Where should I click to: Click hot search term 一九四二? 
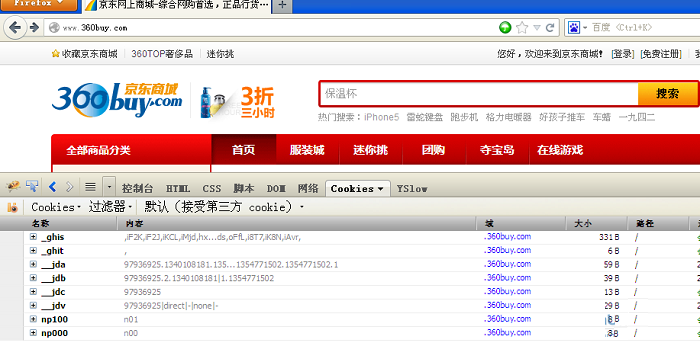coord(637,117)
